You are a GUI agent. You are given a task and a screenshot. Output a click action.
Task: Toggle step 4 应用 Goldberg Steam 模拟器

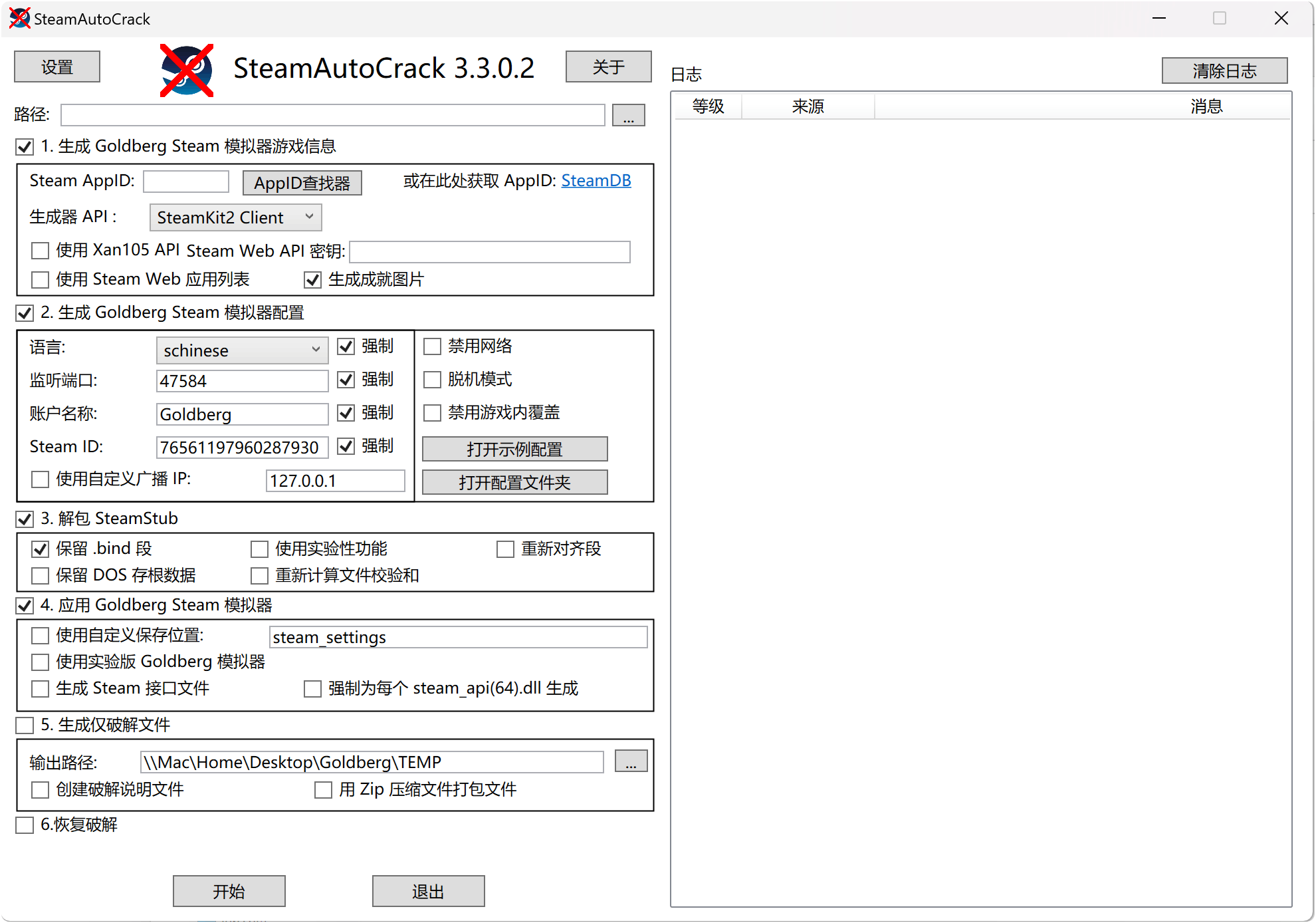click(25, 606)
